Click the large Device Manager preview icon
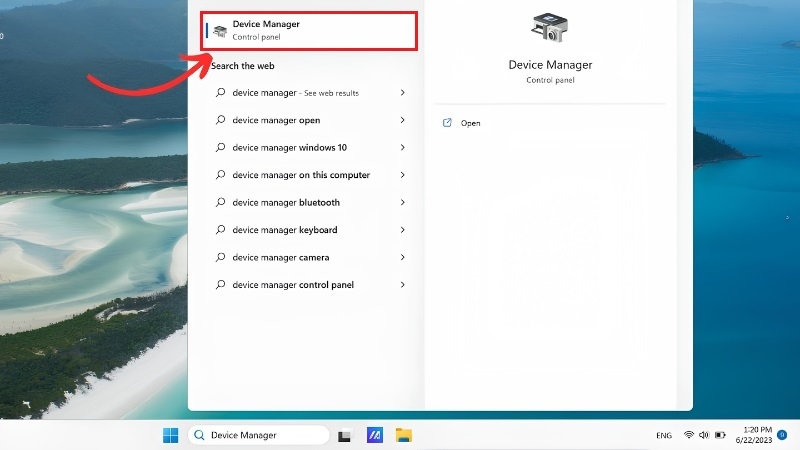800x450 pixels. (x=549, y=28)
